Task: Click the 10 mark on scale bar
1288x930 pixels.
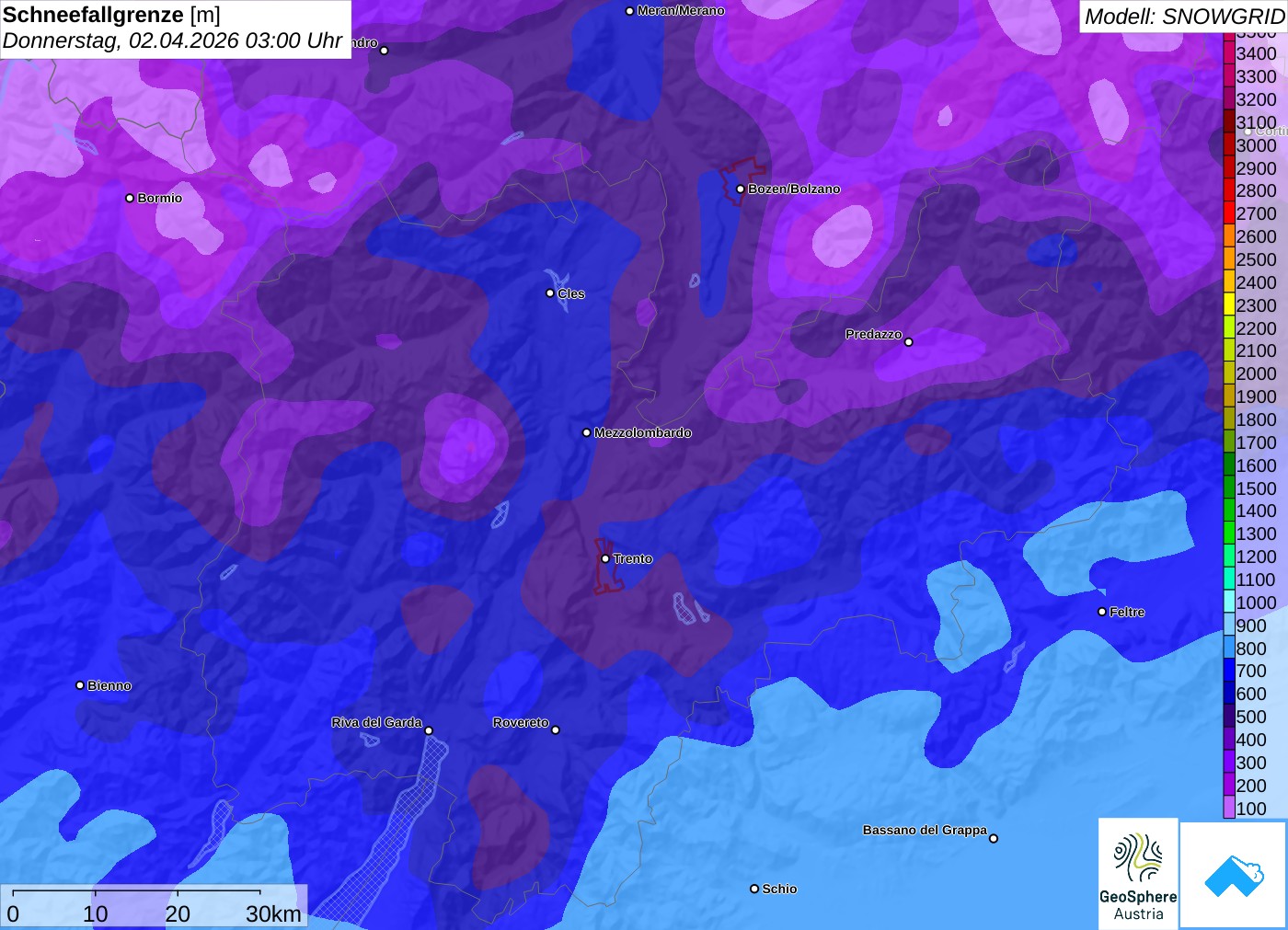Action: [95, 913]
